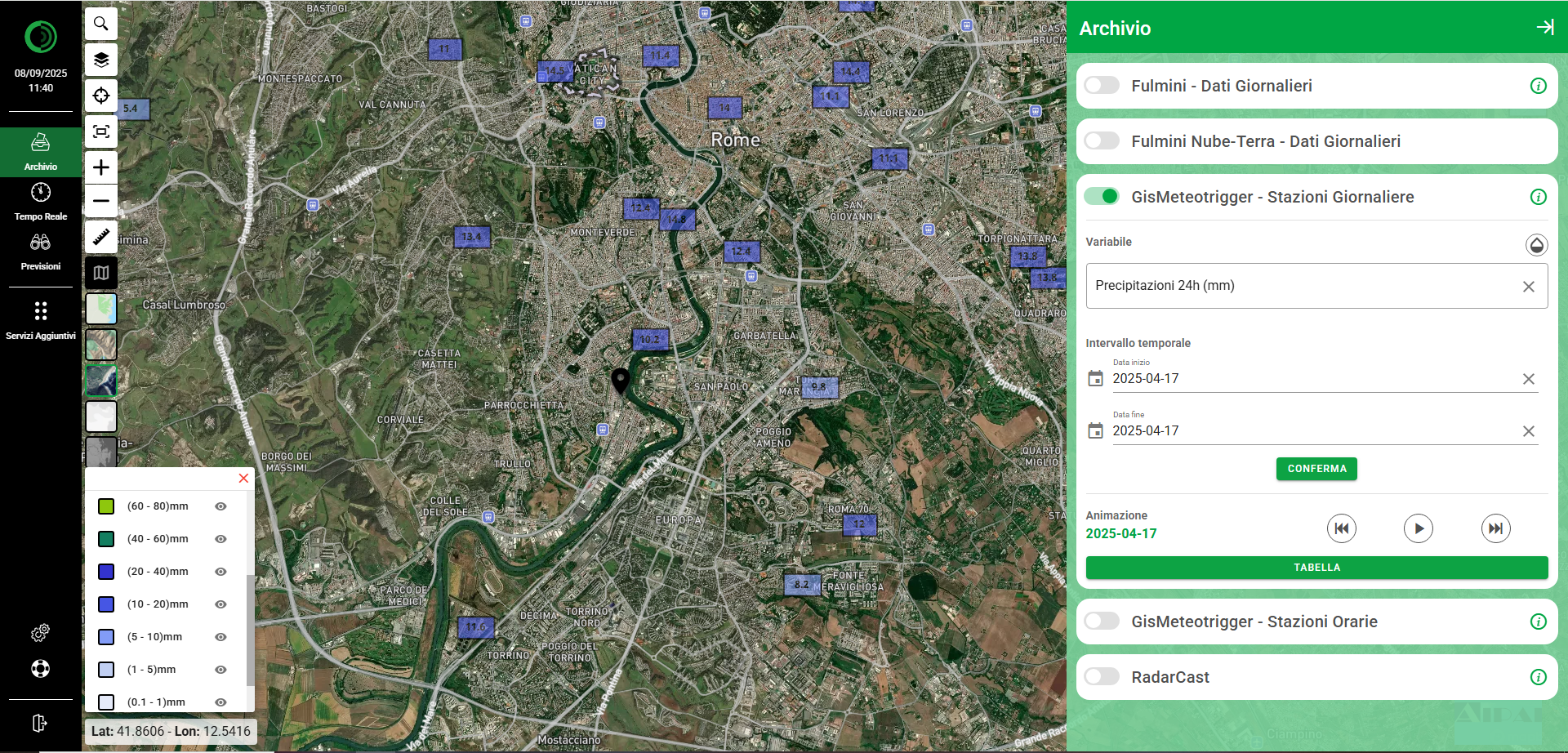Click the locate crosshair tool
This screenshot has width=1568, height=753.
tap(101, 96)
